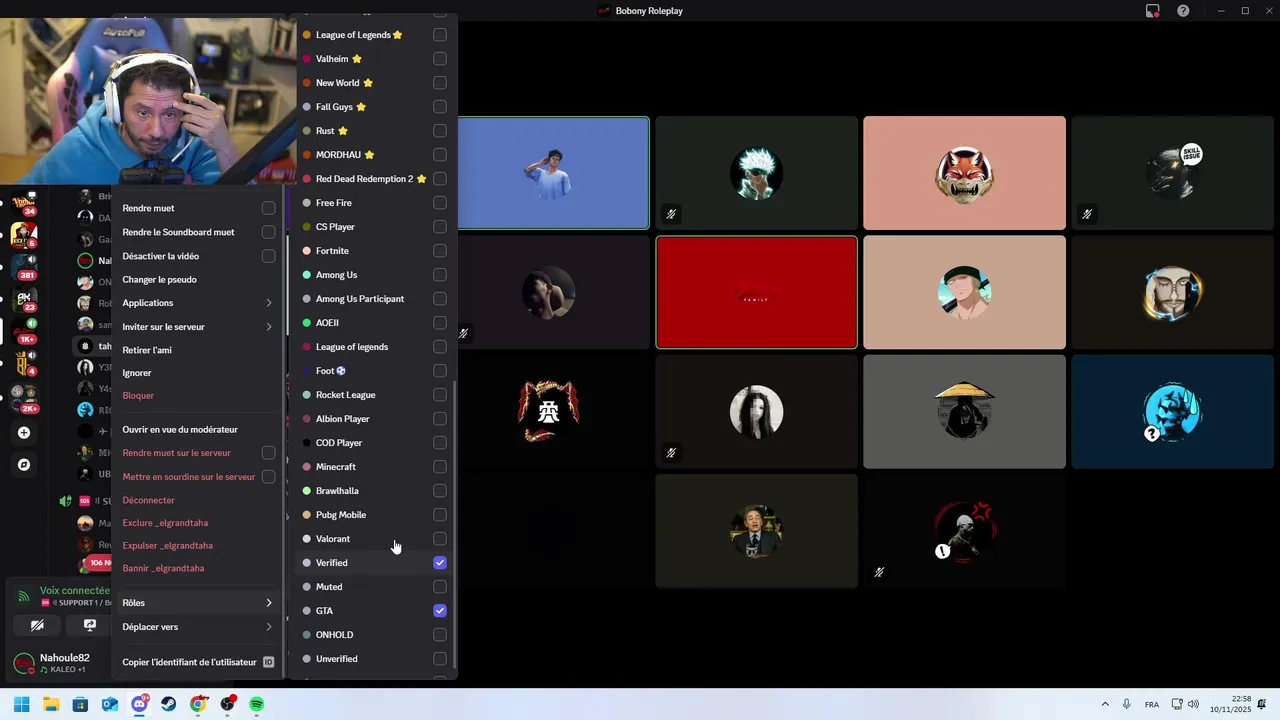Open the server icon with 2K+ badge
This screenshot has width=1280, height=720.
[x=24, y=398]
